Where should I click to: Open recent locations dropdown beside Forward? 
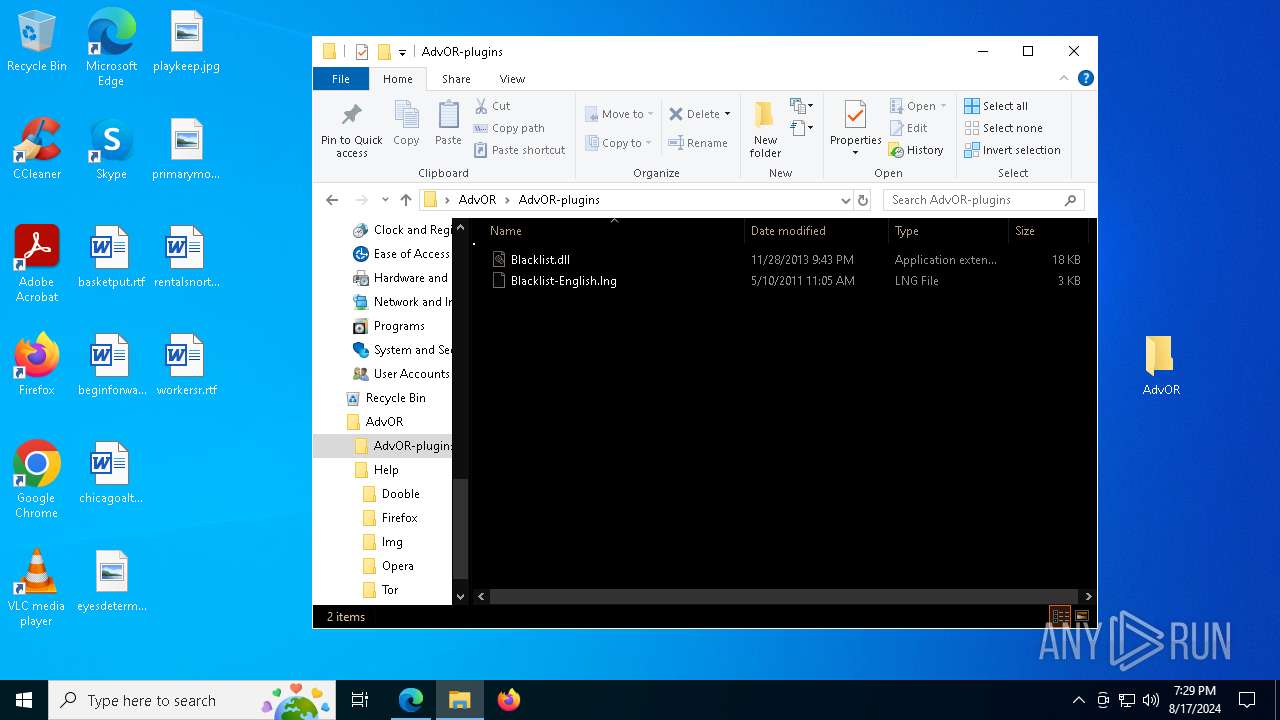[385, 200]
